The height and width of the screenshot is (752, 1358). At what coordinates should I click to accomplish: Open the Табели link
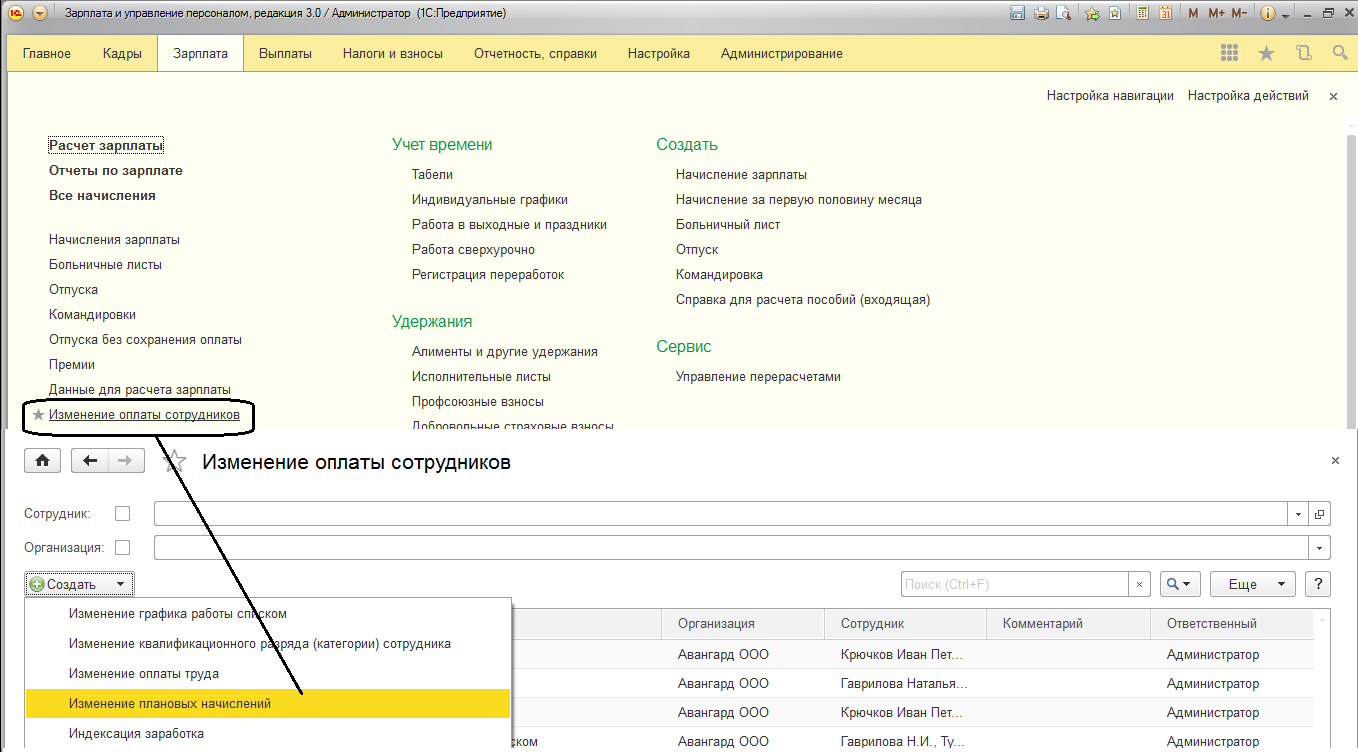432,174
